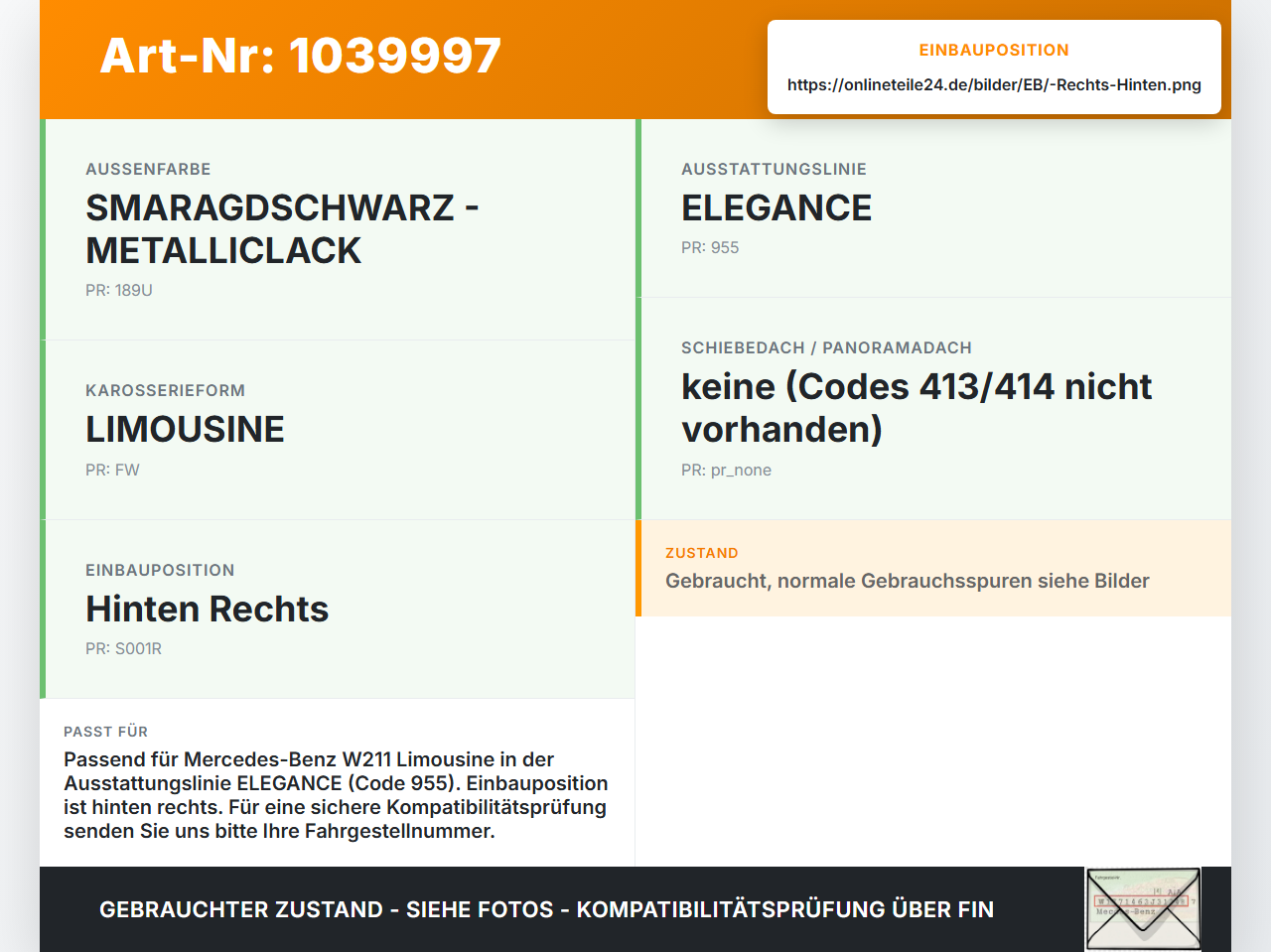Click the SCHIEBEDACH / PANORAMADACH label
This screenshot has height=952, width=1271.
(x=826, y=347)
